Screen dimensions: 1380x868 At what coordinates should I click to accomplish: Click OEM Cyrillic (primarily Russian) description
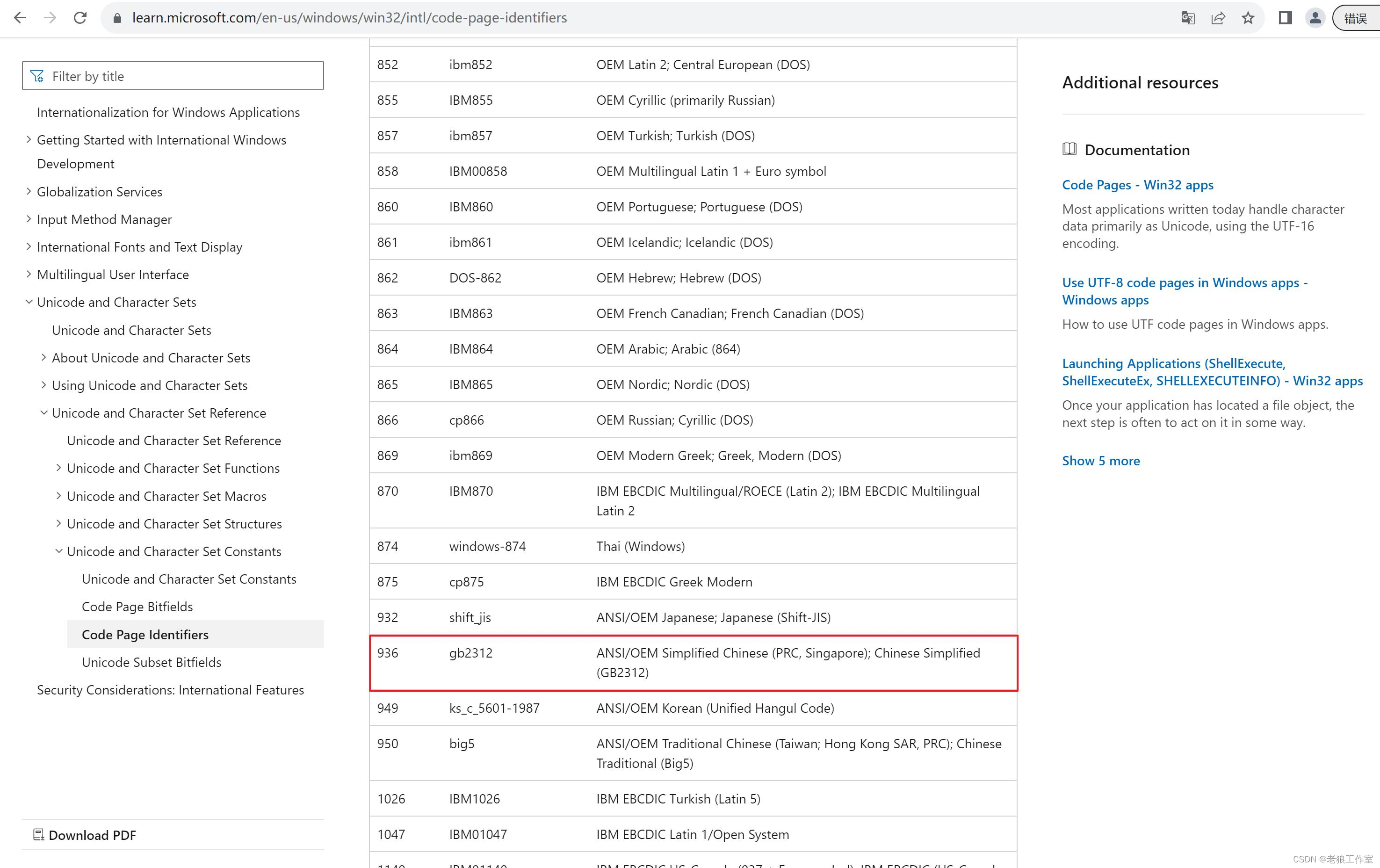point(686,100)
